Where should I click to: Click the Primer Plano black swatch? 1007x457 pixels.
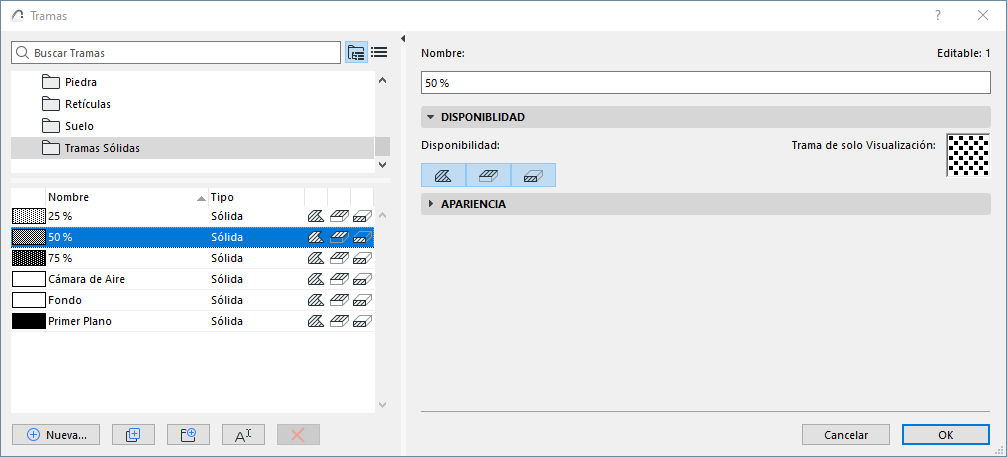click(29, 321)
